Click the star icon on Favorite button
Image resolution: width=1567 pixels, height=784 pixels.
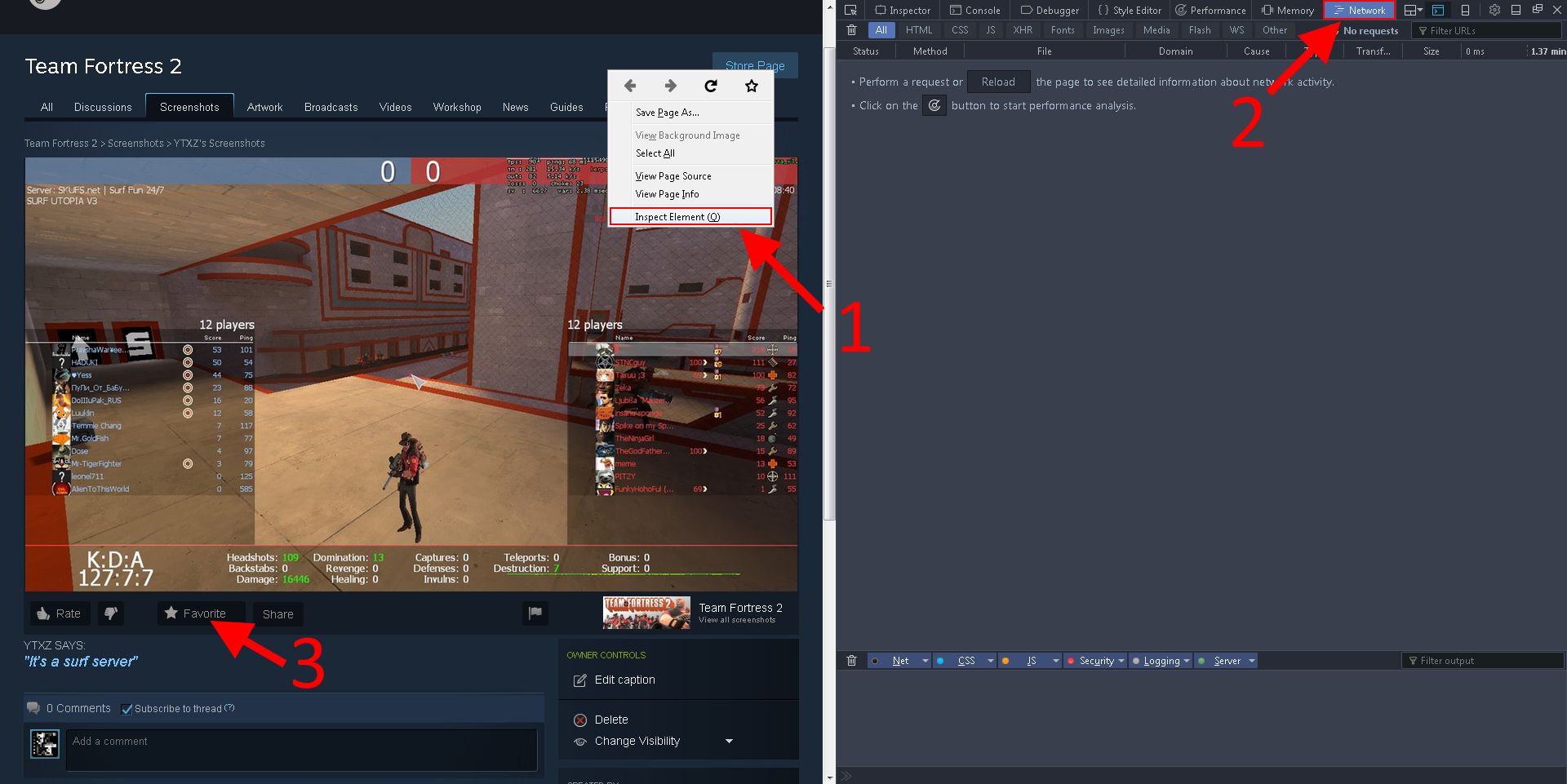coord(171,613)
